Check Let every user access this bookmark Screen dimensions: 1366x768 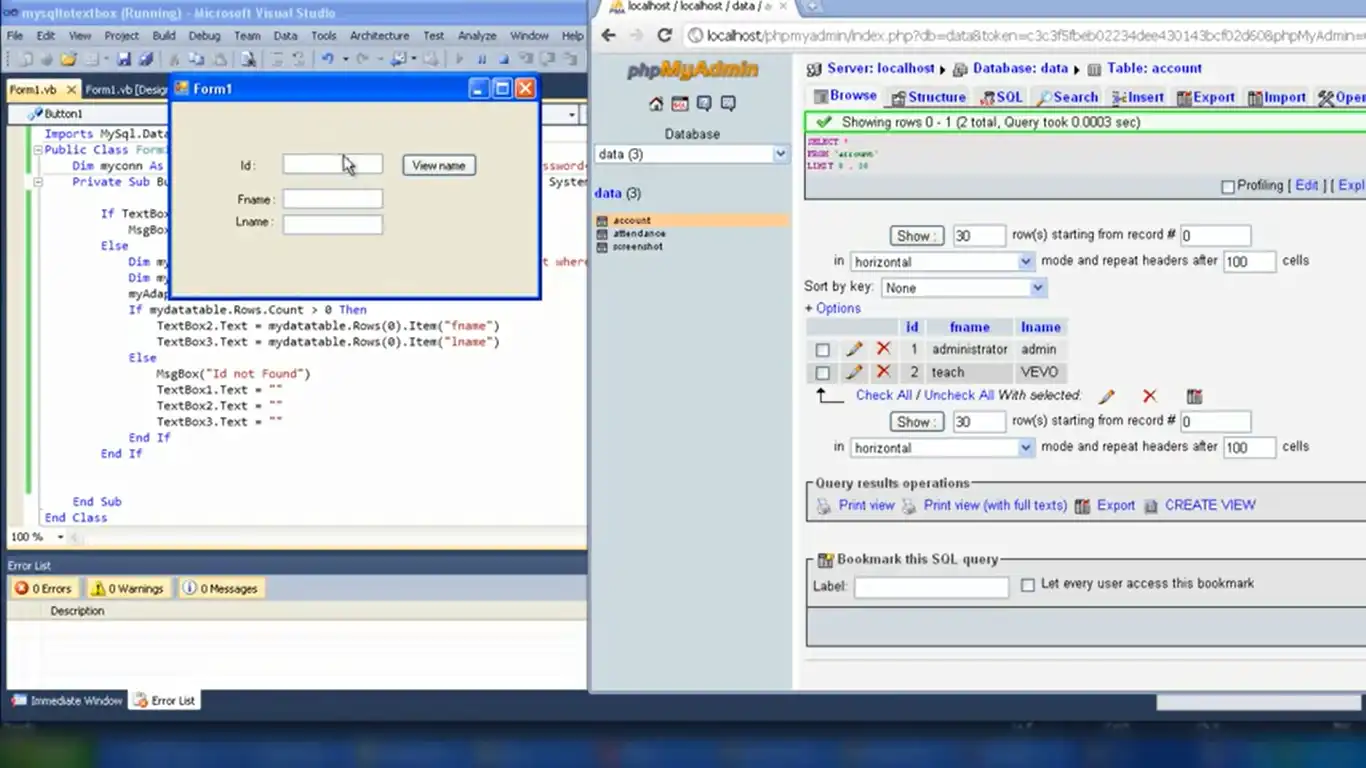[1027, 585]
